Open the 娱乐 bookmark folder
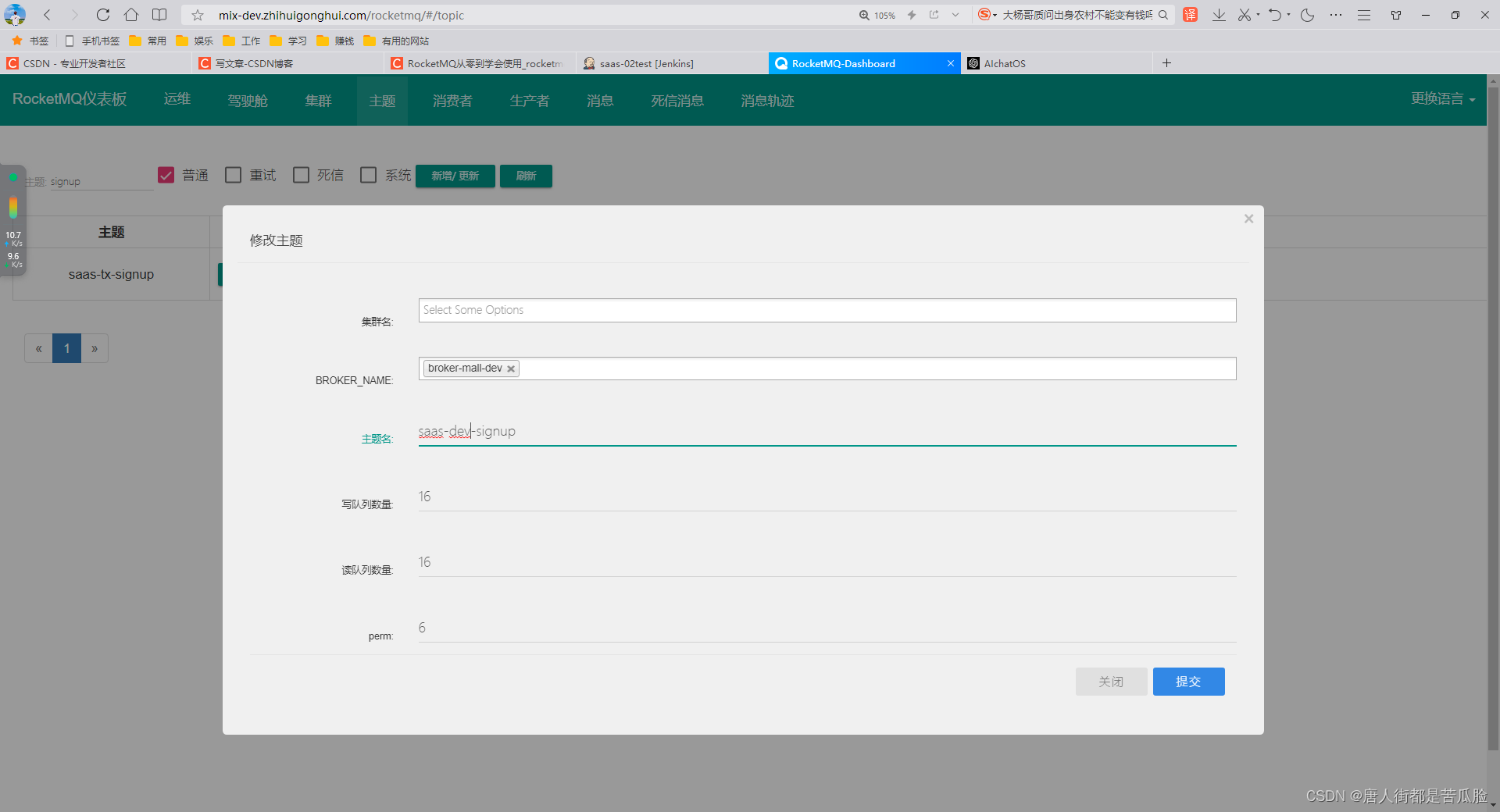1500x812 pixels. pos(195,41)
